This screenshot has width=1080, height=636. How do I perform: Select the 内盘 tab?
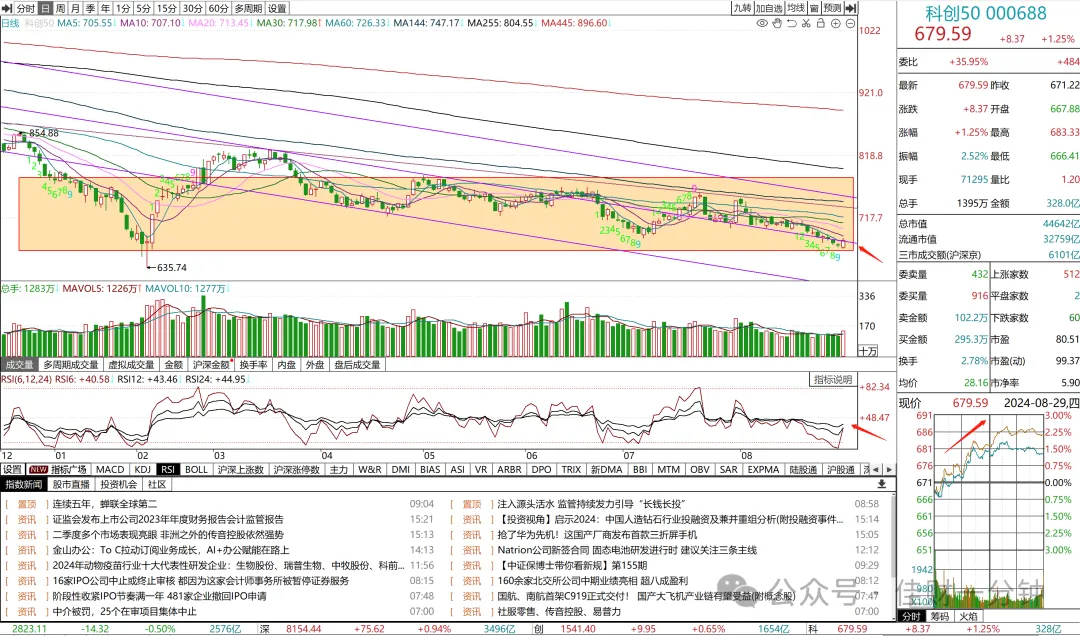click(287, 365)
